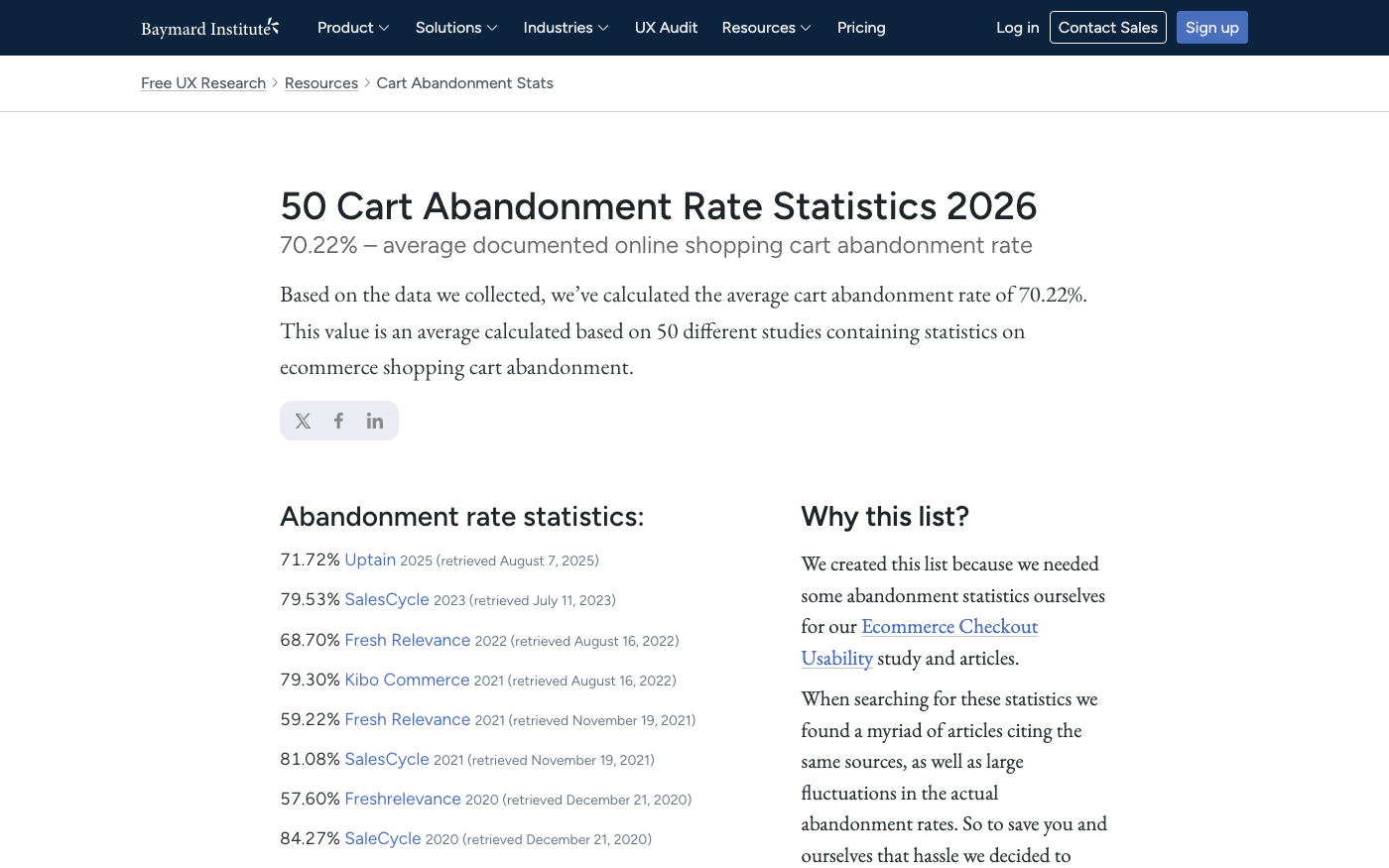Navigate to Free UX Research breadcrumb
The image size is (1389, 868).
coord(203,83)
